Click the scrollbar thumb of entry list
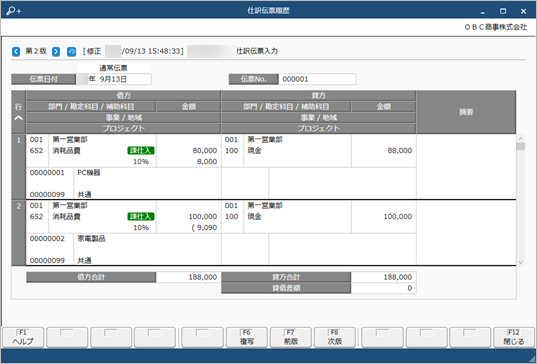The image size is (537, 364). pos(521,147)
